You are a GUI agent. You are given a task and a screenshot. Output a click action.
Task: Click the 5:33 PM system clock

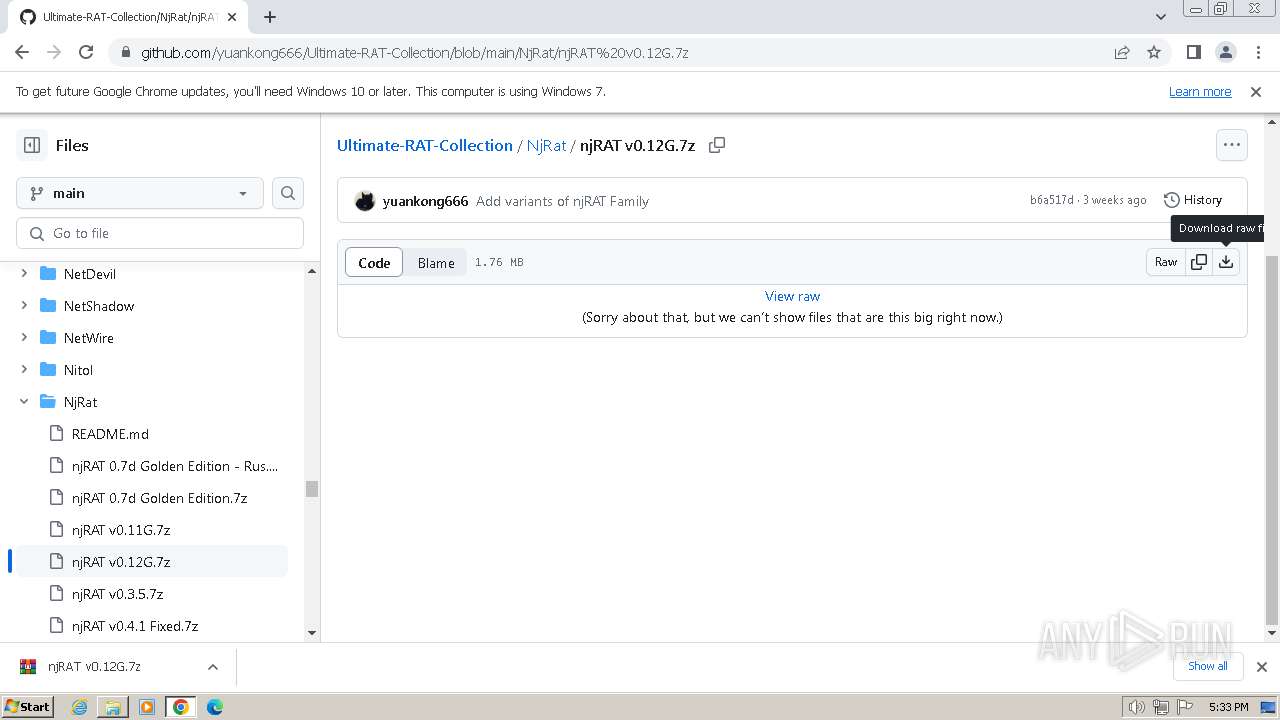pyautogui.click(x=1228, y=707)
